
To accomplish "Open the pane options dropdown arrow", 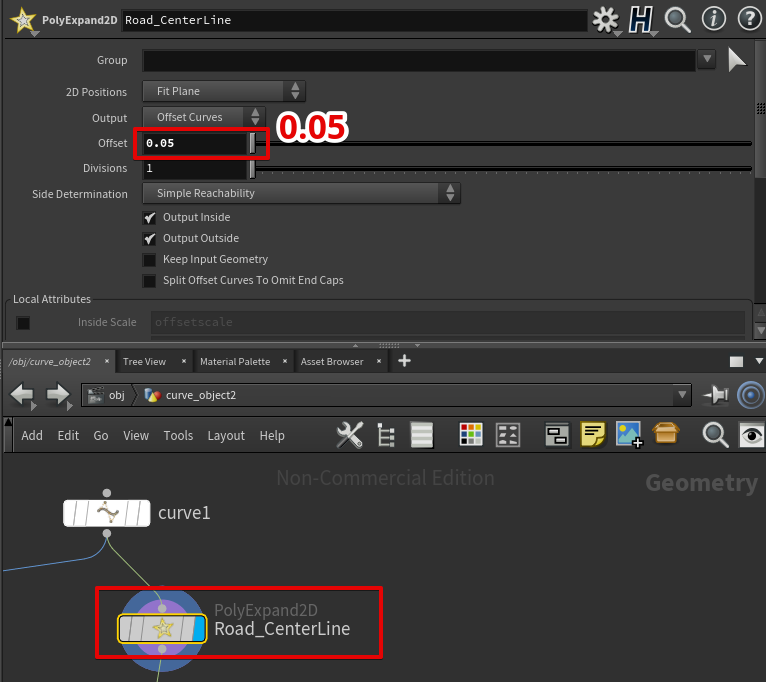I will [x=759, y=361].
